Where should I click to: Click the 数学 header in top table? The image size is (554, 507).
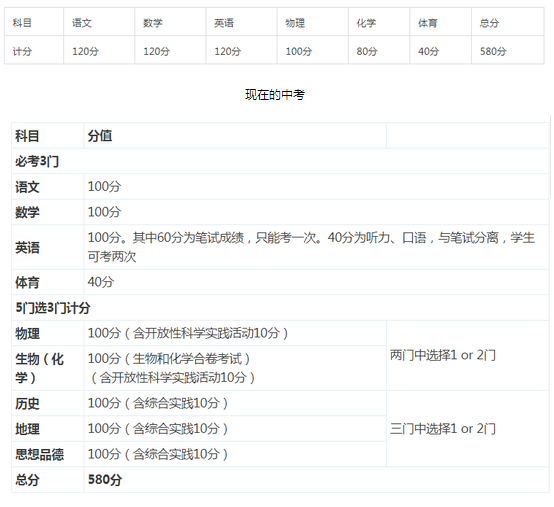coord(153,23)
